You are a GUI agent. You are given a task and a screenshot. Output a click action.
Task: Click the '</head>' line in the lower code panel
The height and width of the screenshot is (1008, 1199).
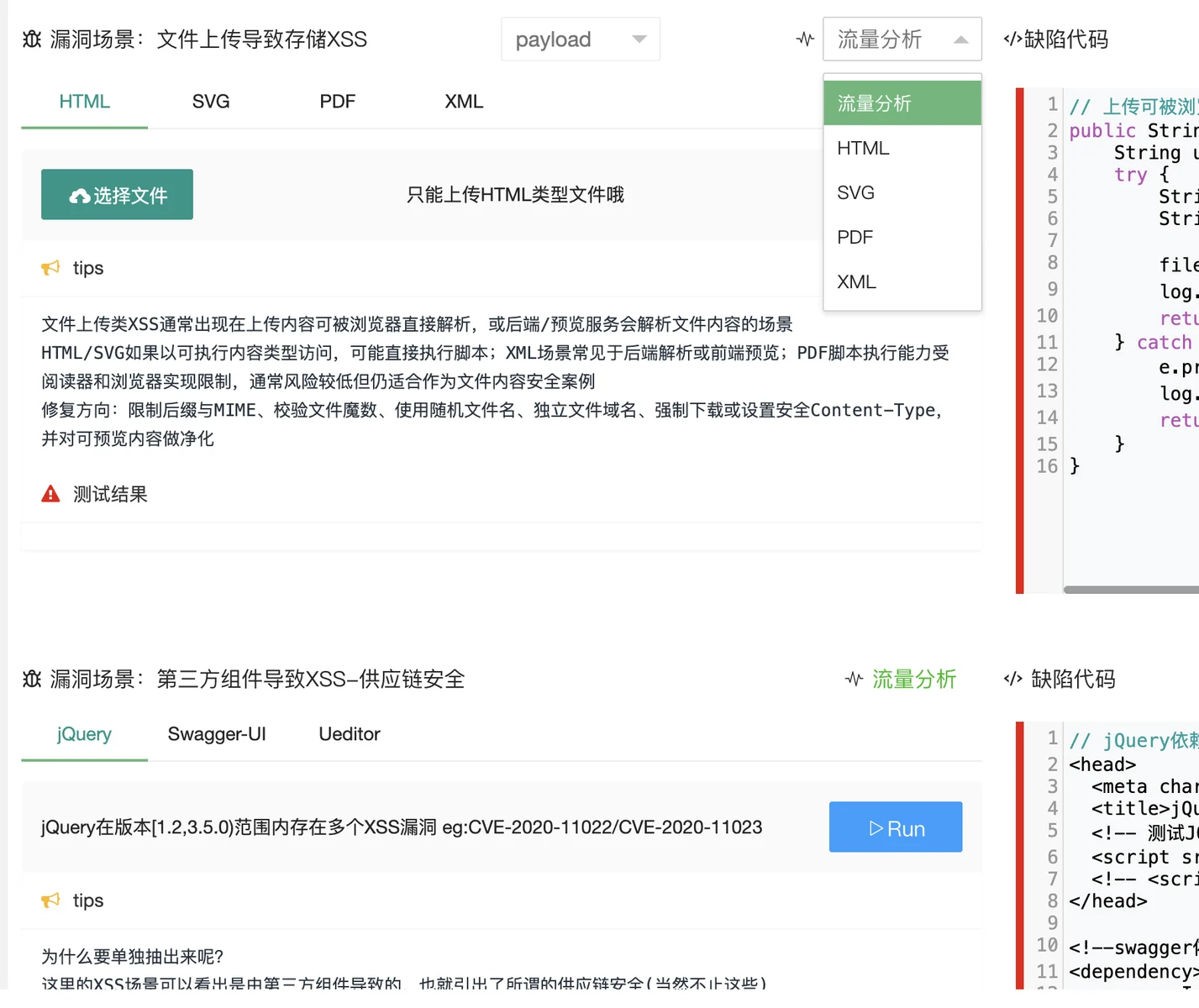[x=1108, y=900]
